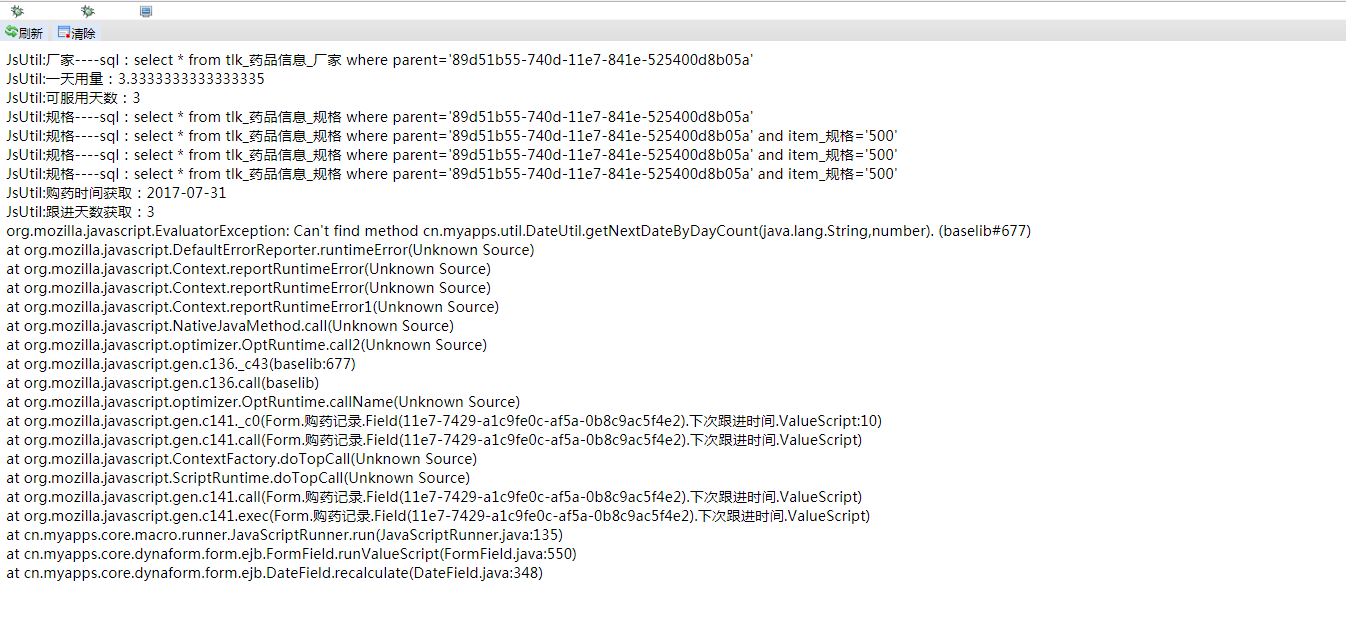Click the red-dot window icon beside 清除
This screenshot has height=628, width=1346.
64,32
